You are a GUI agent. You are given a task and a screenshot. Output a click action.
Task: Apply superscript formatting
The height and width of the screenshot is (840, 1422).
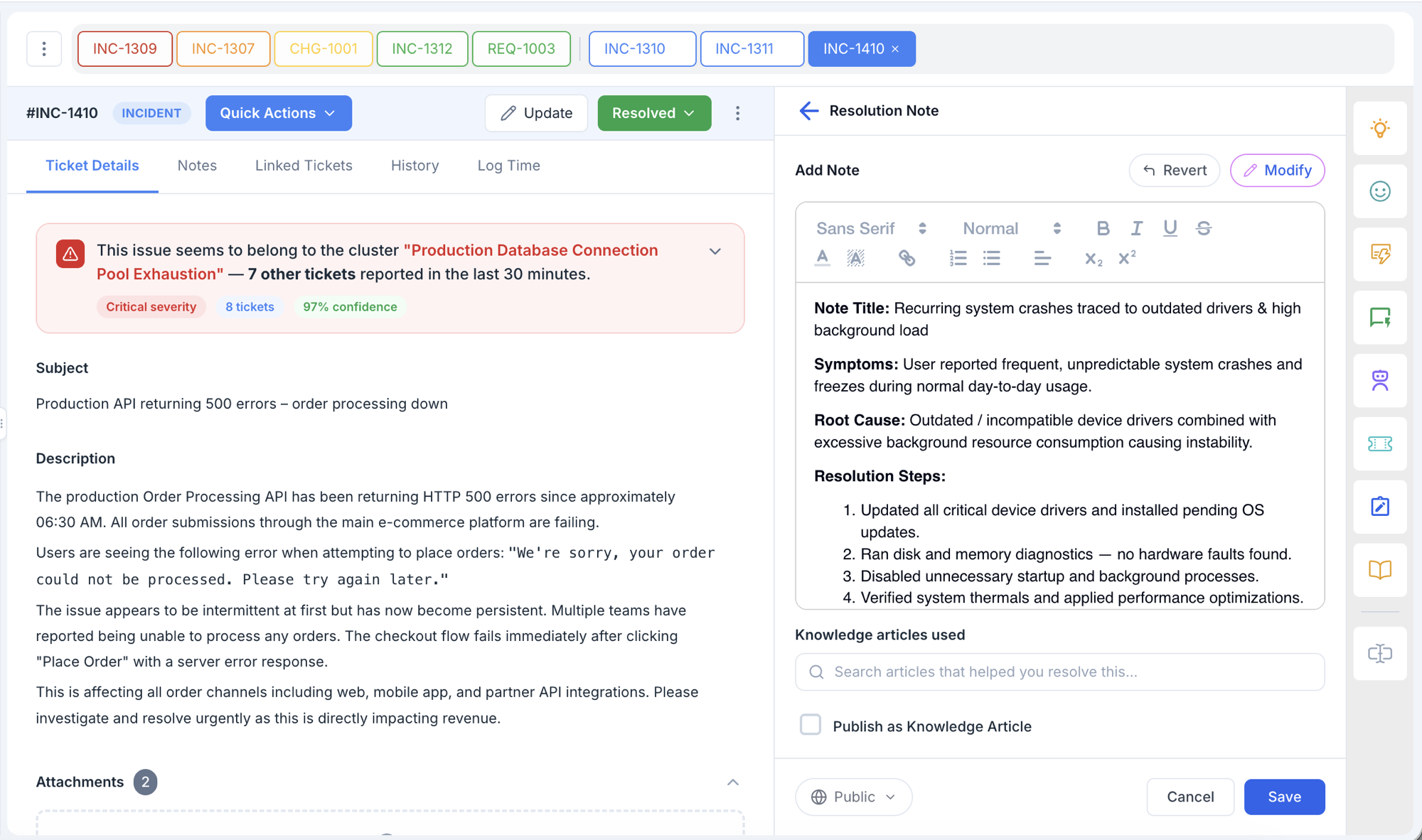pos(1127,258)
